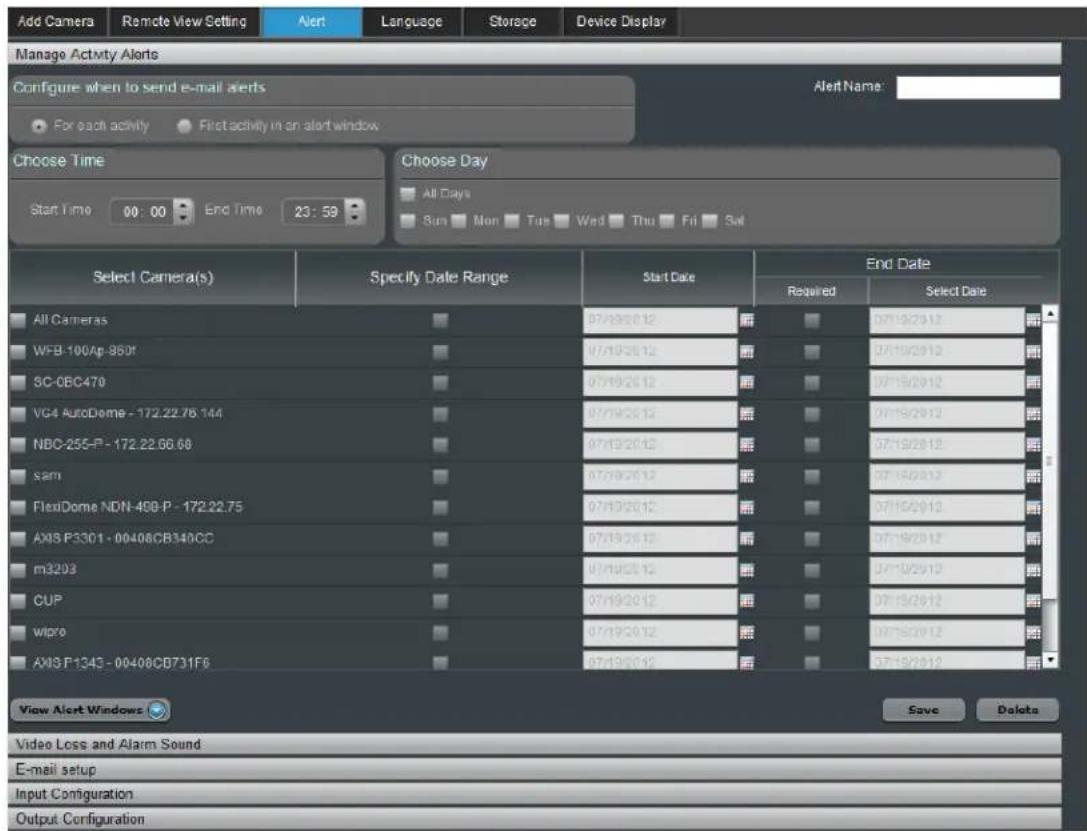The height and width of the screenshot is (831, 1087).
Task: Open End Date calendar for SC-0BC470 row
Action: 1033,383
